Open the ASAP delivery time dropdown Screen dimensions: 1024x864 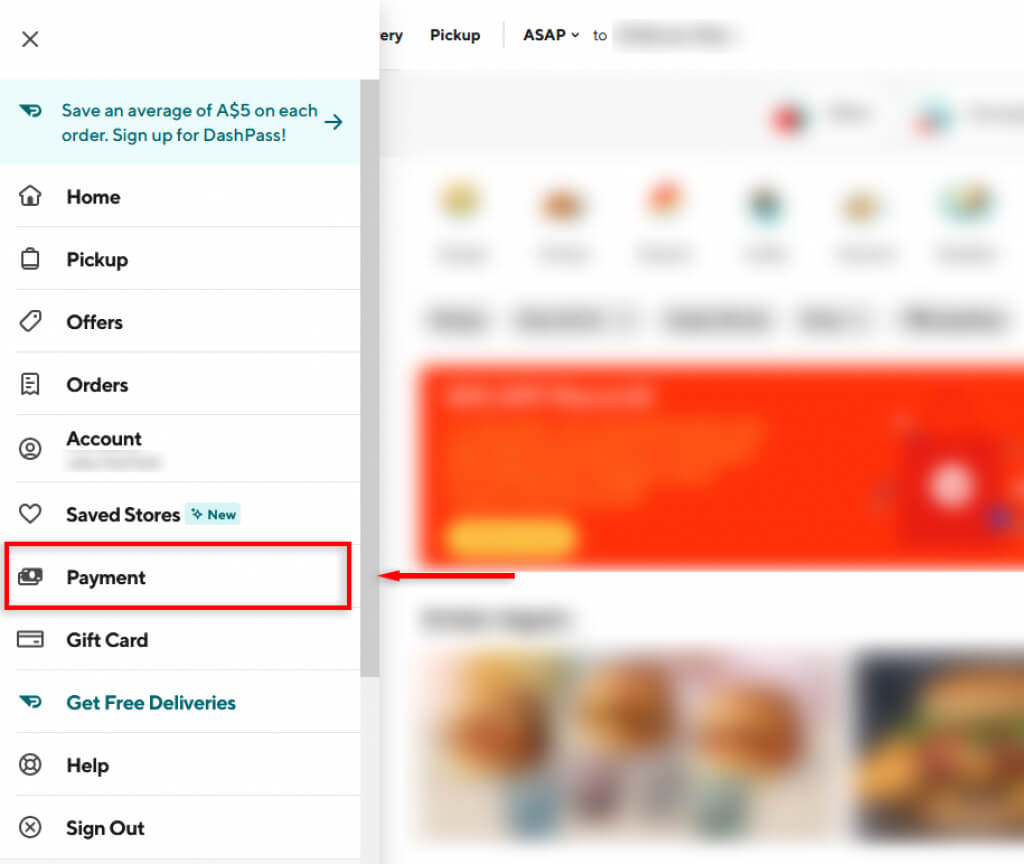(x=551, y=35)
